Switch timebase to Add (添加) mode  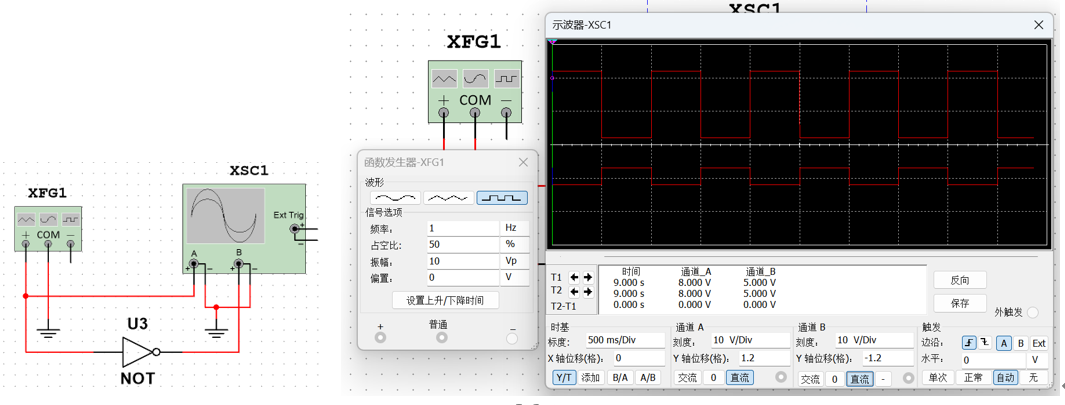click(x=590, y=378)
